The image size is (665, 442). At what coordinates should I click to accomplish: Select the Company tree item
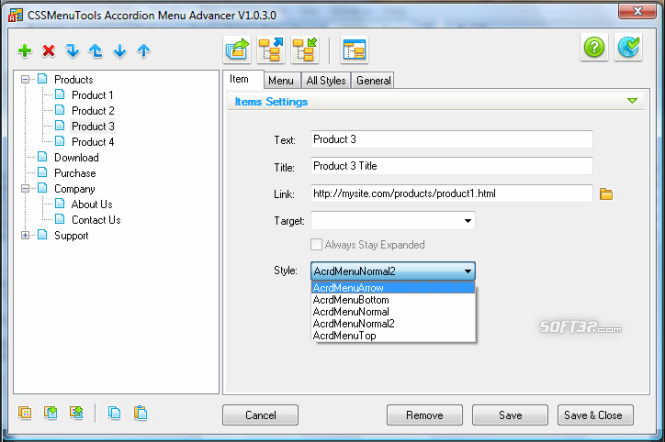point(75,189)
